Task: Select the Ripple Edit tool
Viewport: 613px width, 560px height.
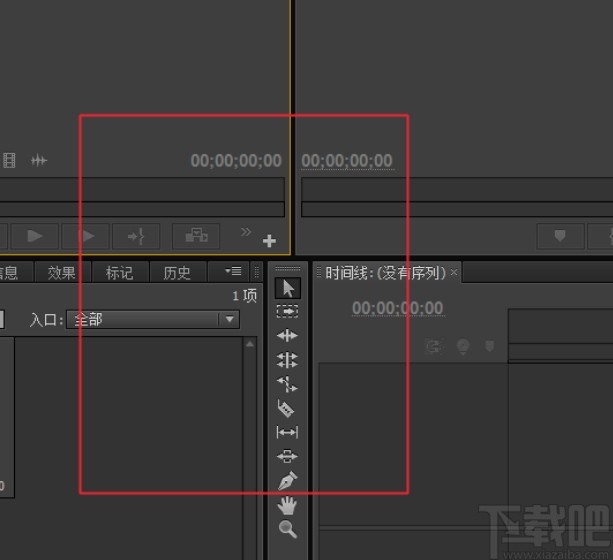Action: click(x=287, y=336)
